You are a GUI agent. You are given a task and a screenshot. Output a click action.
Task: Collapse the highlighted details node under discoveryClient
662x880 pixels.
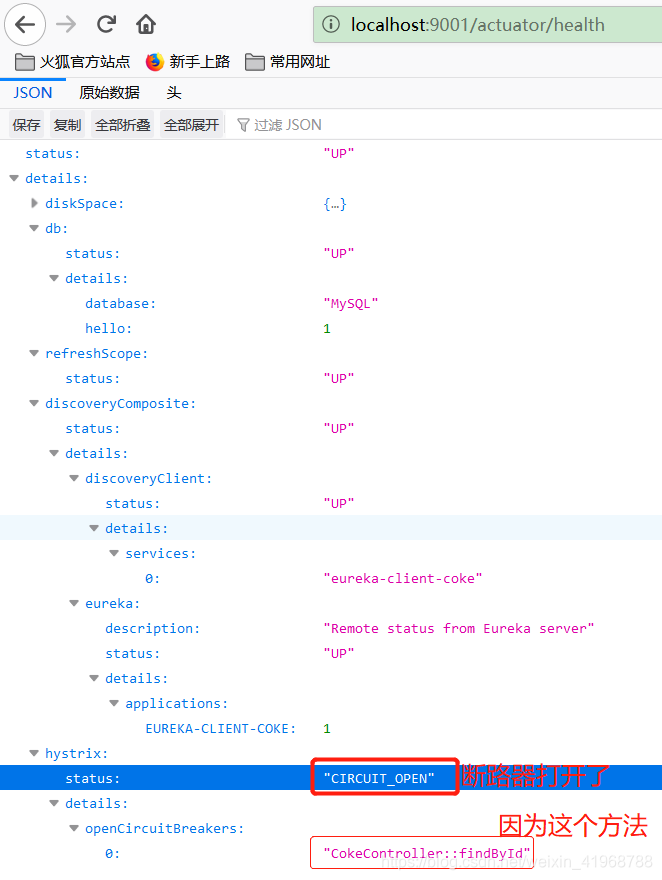94,529
